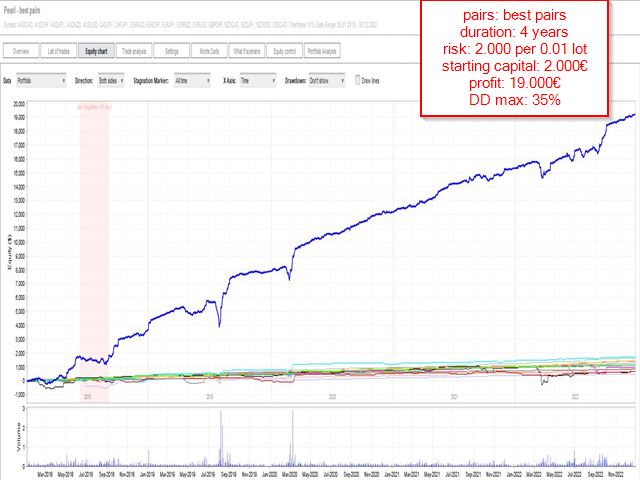This screenshot has width=640, height=480.
Task: Click the Volume axis title
Action: [x=18, y=437]
